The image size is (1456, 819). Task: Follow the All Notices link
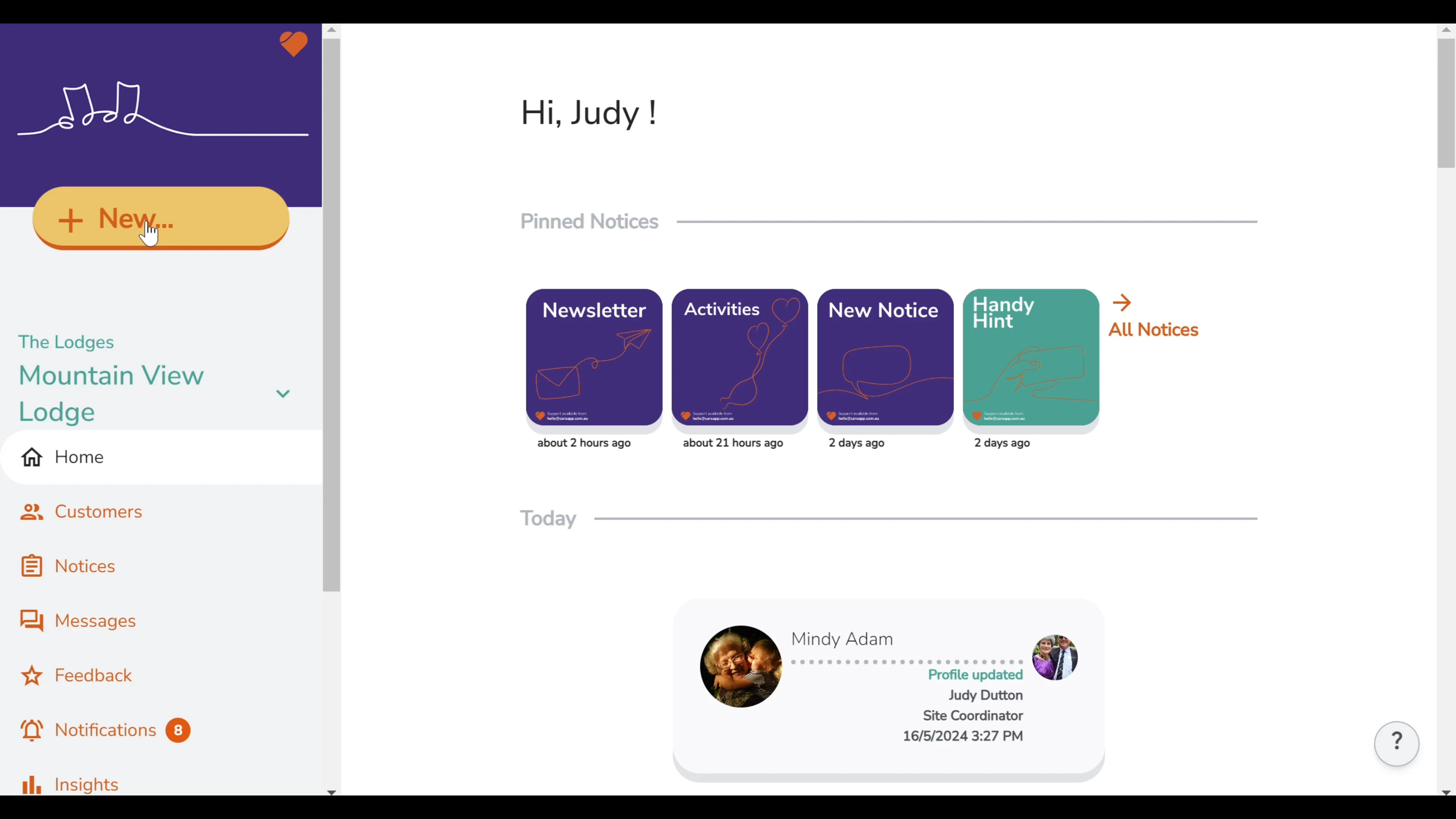1153,329
